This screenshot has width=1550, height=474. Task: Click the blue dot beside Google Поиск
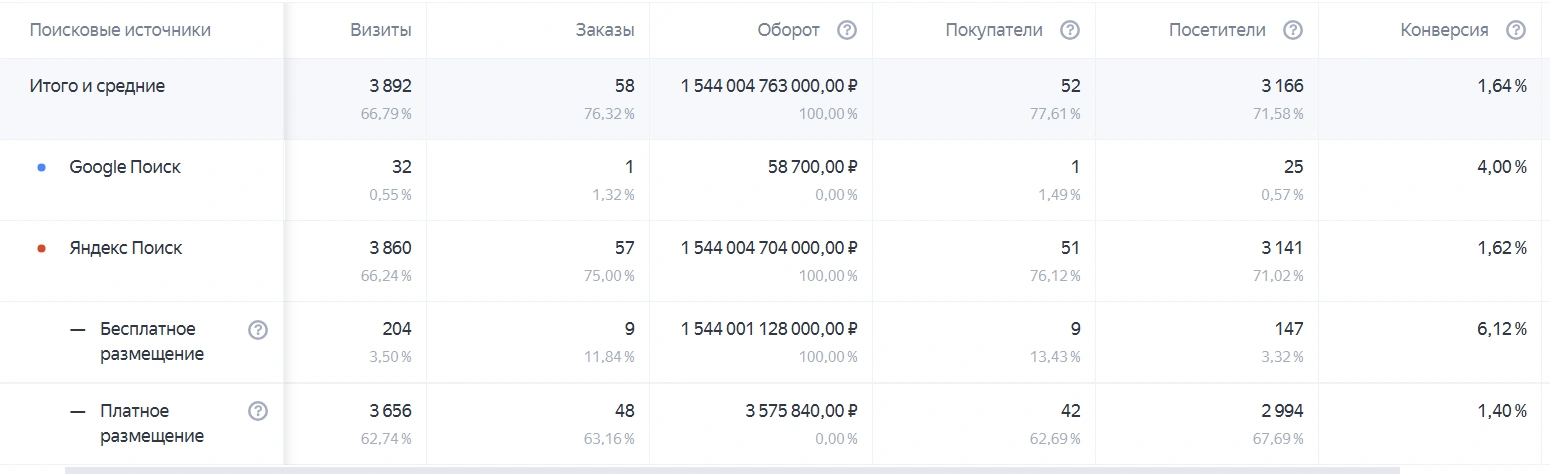click(x=41, y=168)
